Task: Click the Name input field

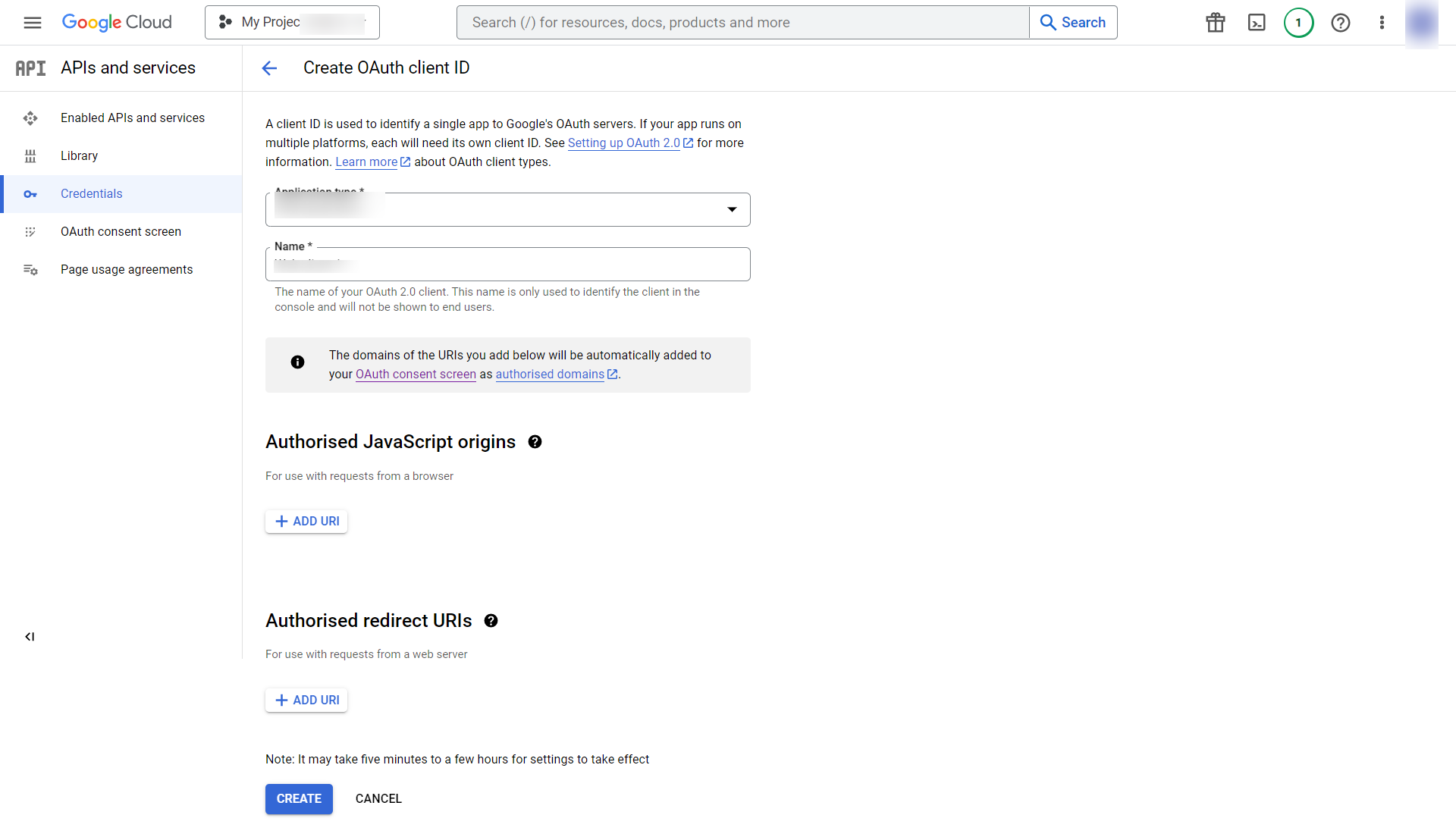Action: click(507, 264)
